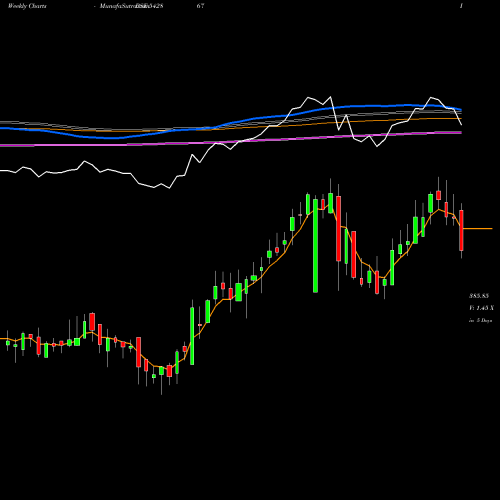Click the white indicator line's highest peak
The width and height of the screenshot is (500, 500).
[331, 97]
